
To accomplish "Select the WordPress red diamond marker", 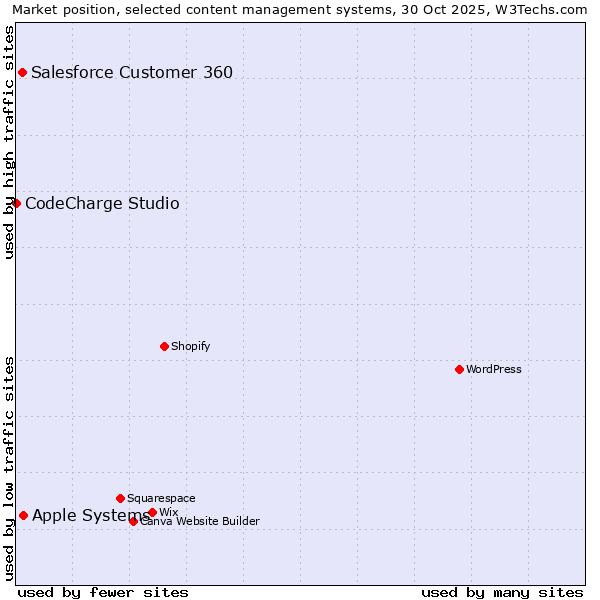I will [459, 369].
